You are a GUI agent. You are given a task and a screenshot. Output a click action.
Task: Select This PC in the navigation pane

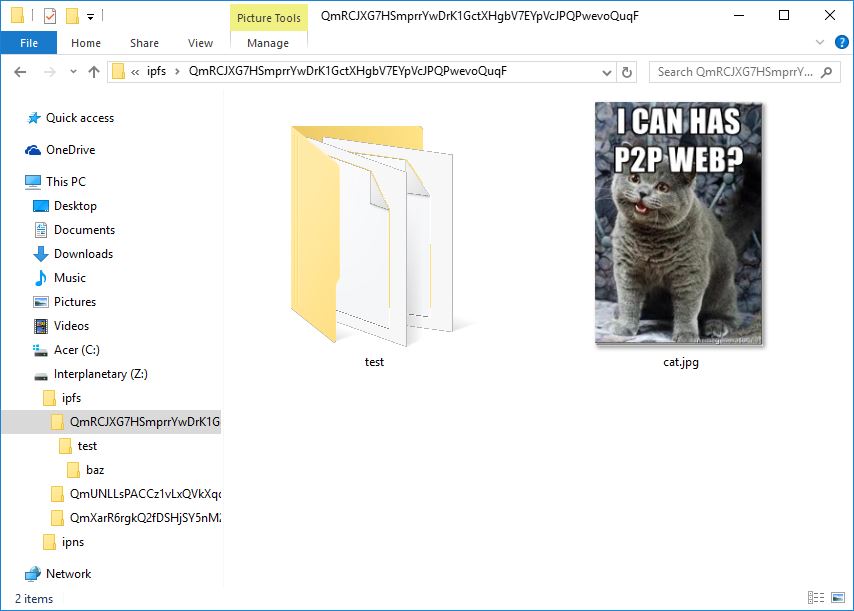(56, 181)
